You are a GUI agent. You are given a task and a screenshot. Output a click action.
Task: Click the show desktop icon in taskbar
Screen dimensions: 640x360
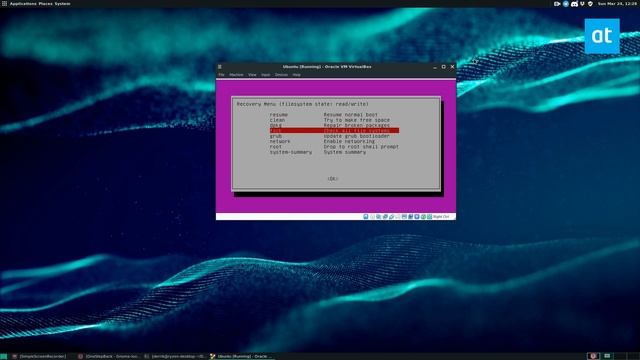pyautogui.click(x=4, y=356)
